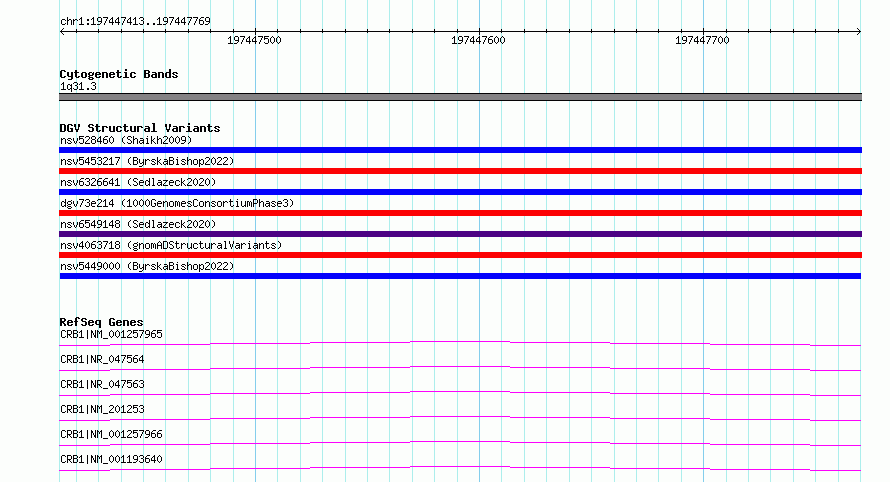Screen dimensions: 890x482
Task: Click the purple bar for nsv6549148
Action: (460, 234)
